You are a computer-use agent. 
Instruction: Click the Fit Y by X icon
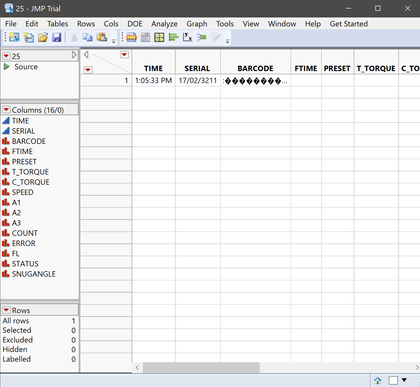(188, 37)
